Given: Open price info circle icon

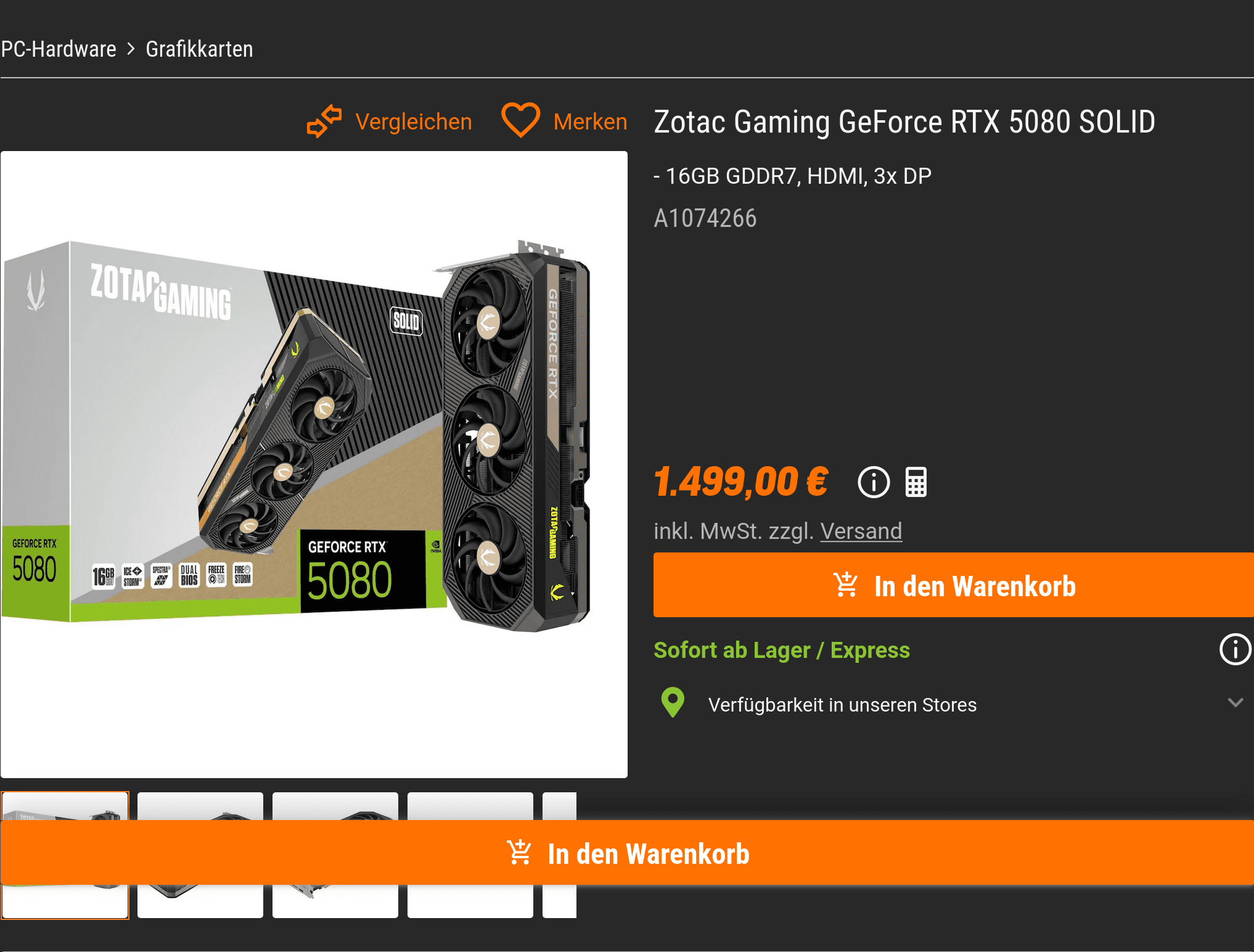Looking at the screenshot, I should click(874, 482).
